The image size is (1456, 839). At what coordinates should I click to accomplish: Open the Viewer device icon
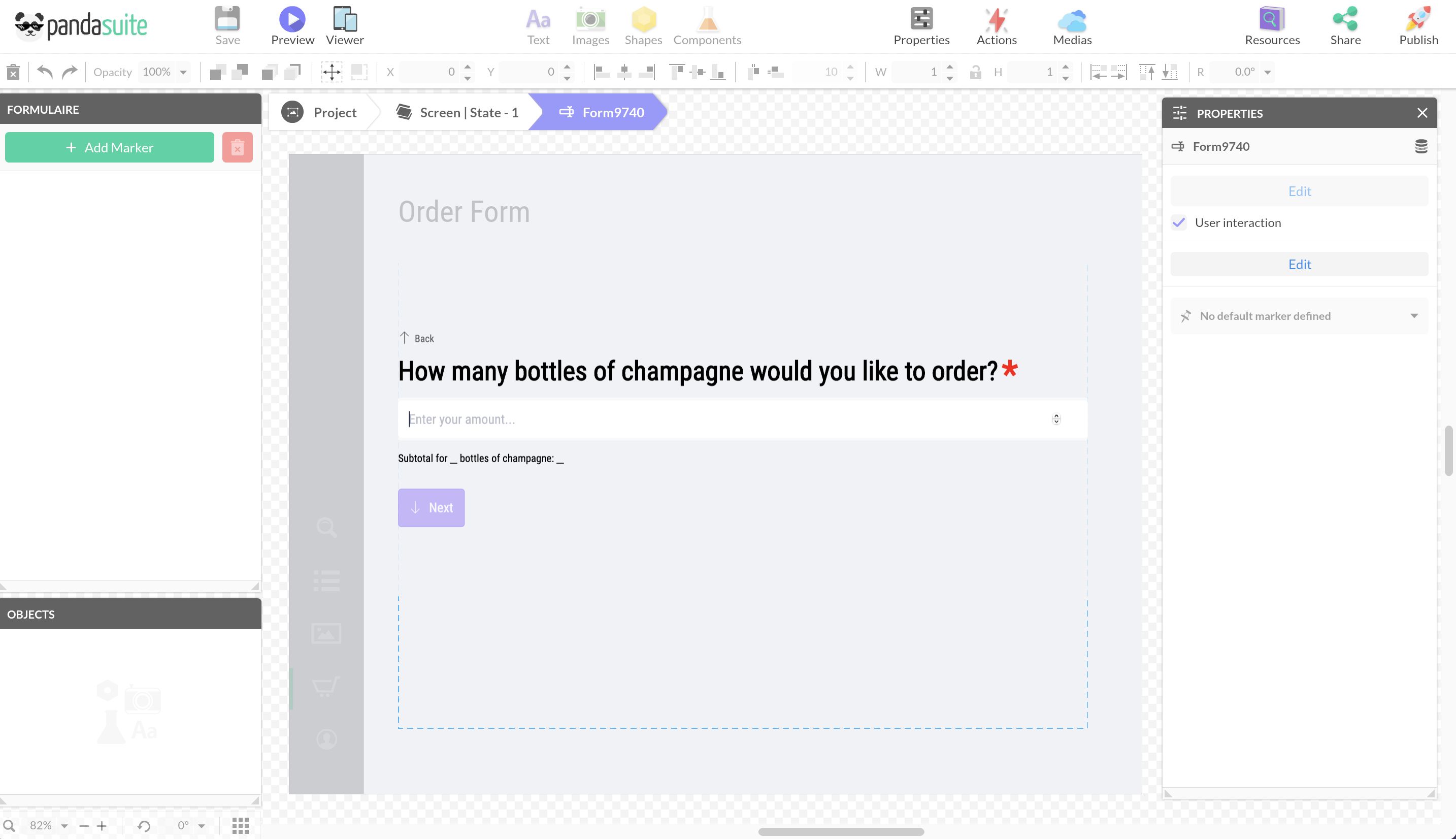[x=344, y=20]
